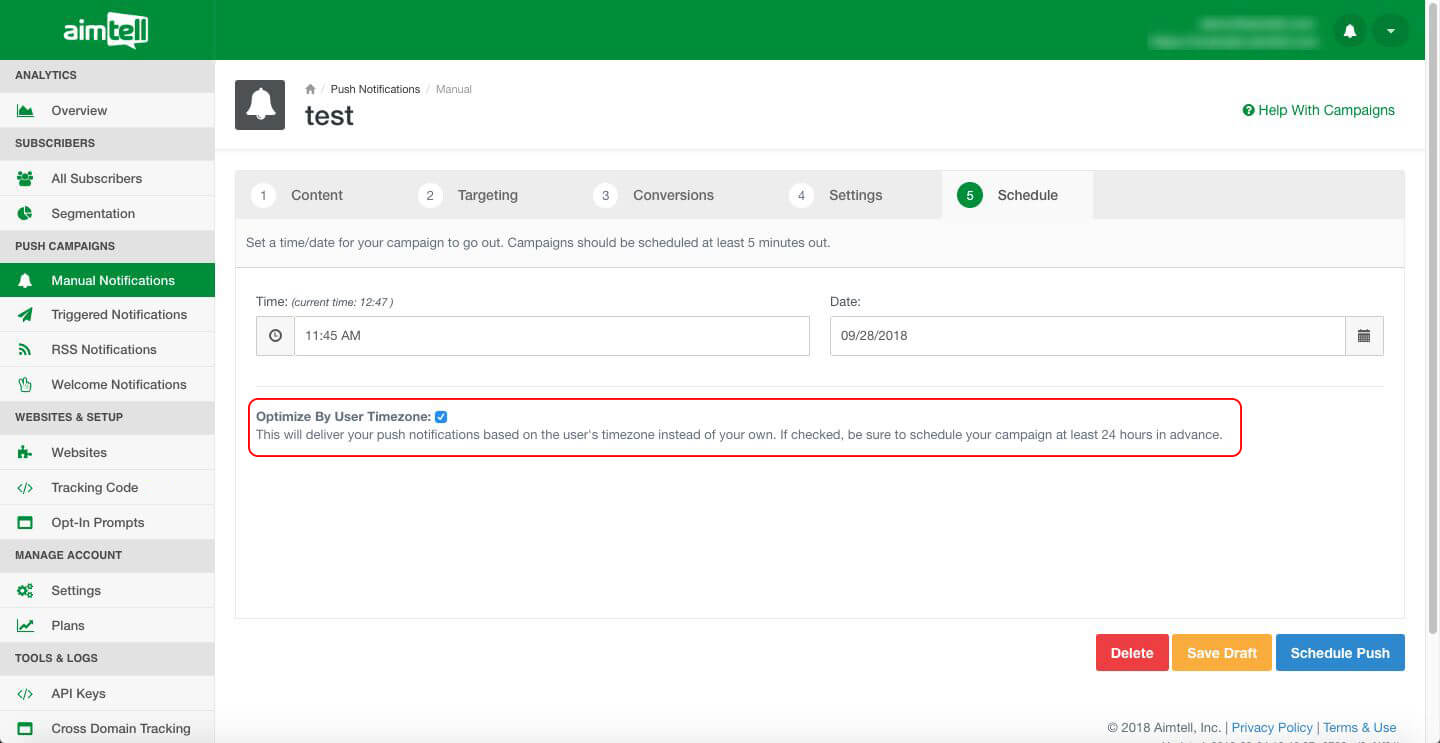Go to the Conversions step tab

point(655,195)
